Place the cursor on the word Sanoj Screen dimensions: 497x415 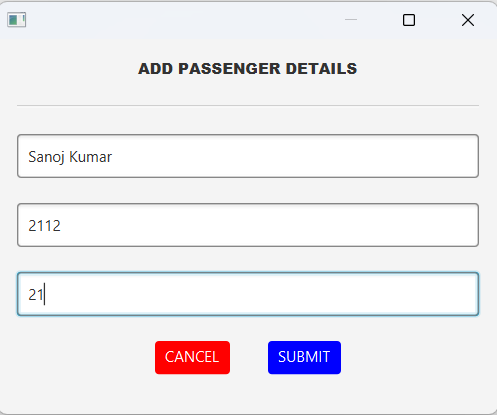coord(46,157)
